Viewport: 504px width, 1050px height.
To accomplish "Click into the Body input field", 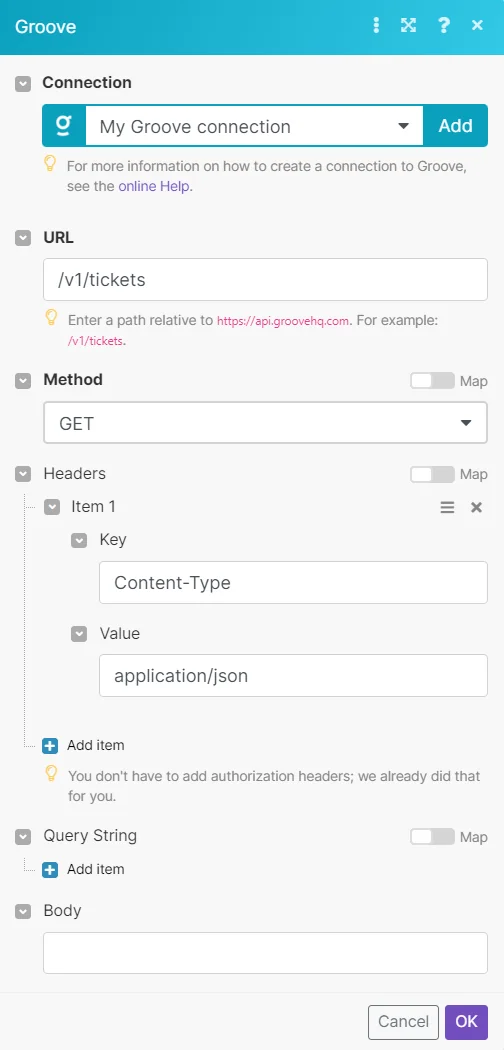I will tap(265, 953).
